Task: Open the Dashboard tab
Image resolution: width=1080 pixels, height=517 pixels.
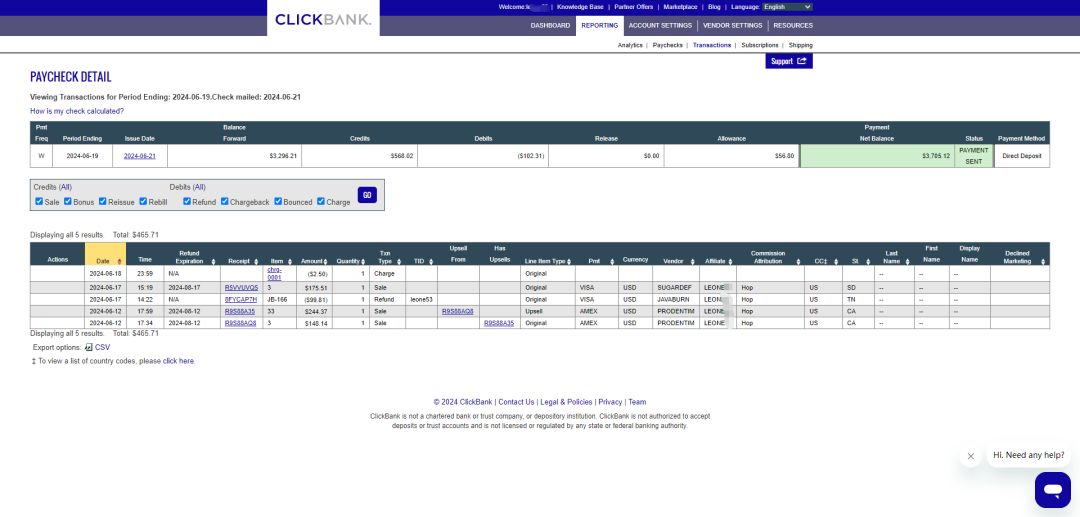Action: click(x=550, y=25)
